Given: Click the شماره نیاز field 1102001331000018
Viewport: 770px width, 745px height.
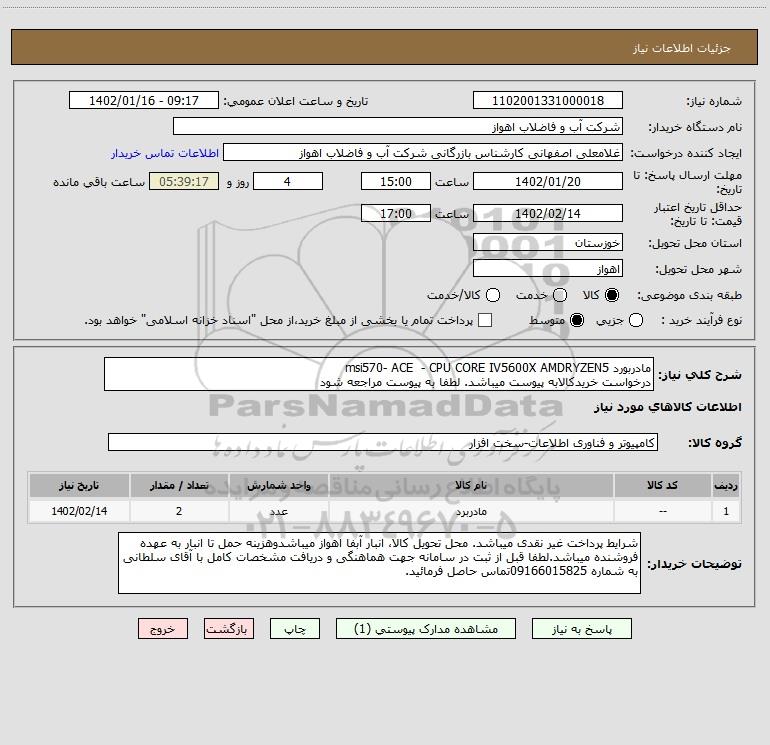Looking at the screenshot, I should tap(548, 101).
